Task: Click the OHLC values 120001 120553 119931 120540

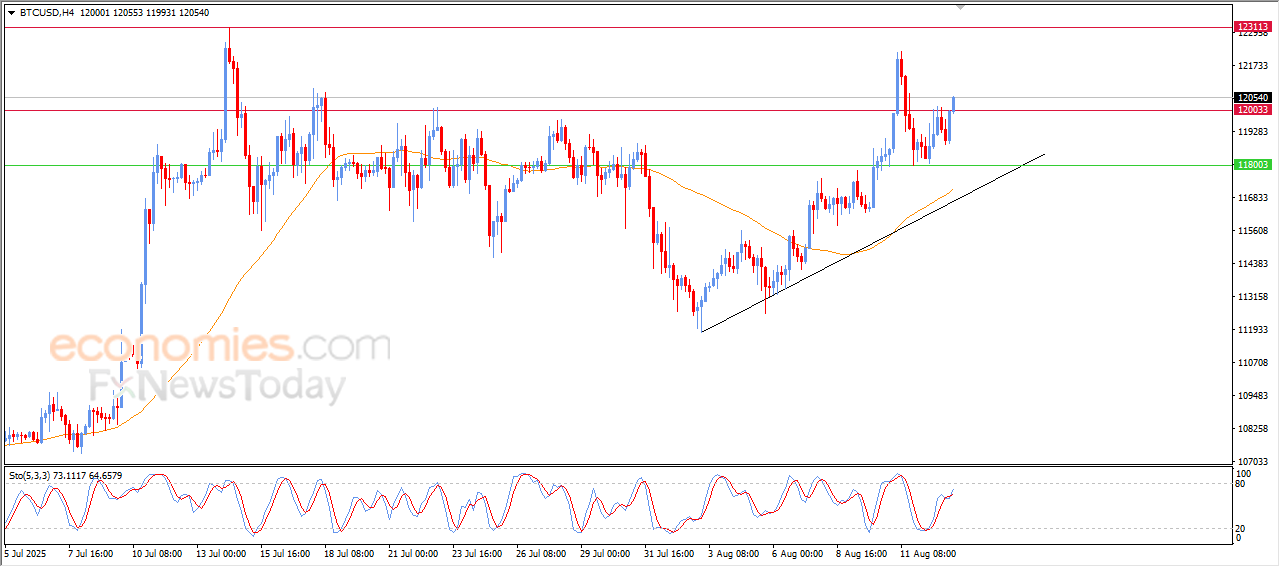Action: point(145,12)
